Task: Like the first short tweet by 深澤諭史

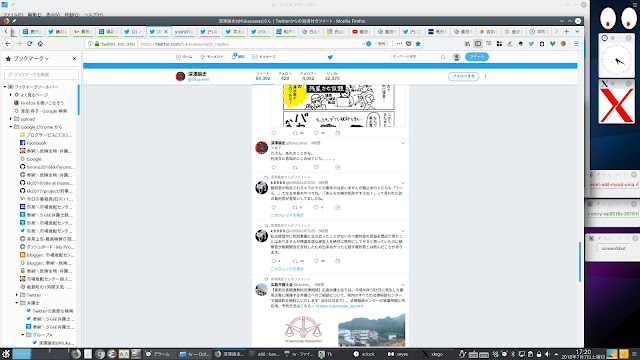Action: coord(316,167)
